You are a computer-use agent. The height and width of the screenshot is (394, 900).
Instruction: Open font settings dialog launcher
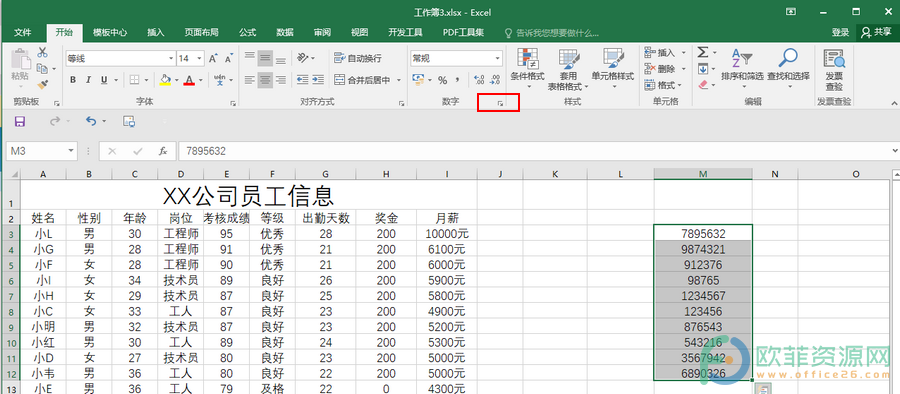(x=232, y=103)
